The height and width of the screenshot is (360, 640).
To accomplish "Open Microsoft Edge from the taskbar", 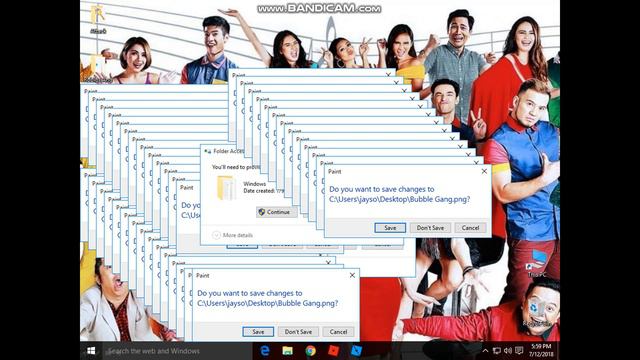I will pyautogui.click(x=265, y=351).
